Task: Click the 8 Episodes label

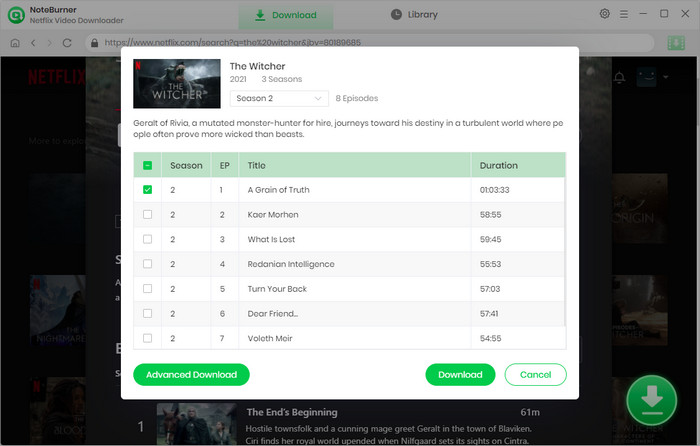Action: (357, 98)
